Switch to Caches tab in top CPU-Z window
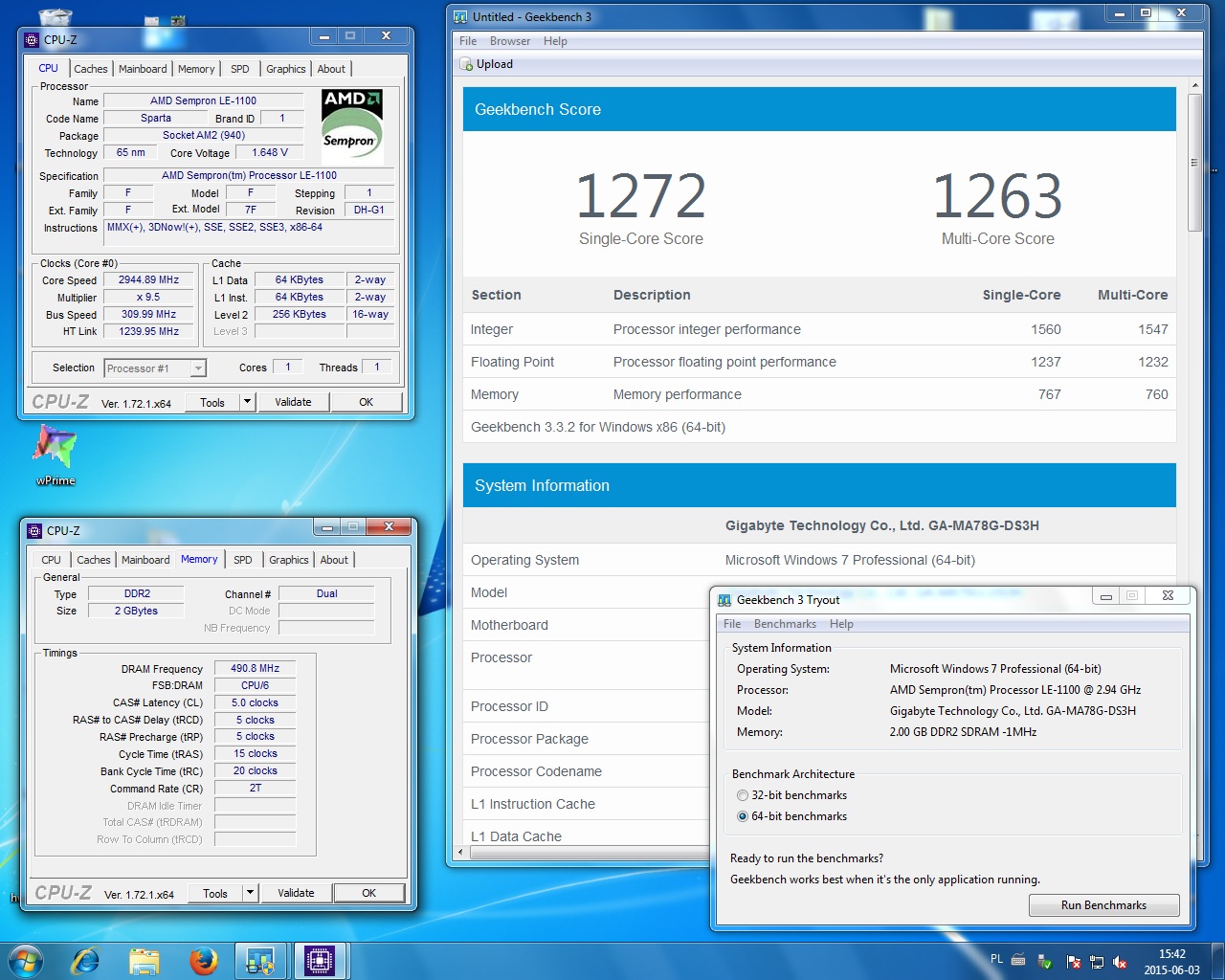The image size is (1225, 980). (91, 69)
